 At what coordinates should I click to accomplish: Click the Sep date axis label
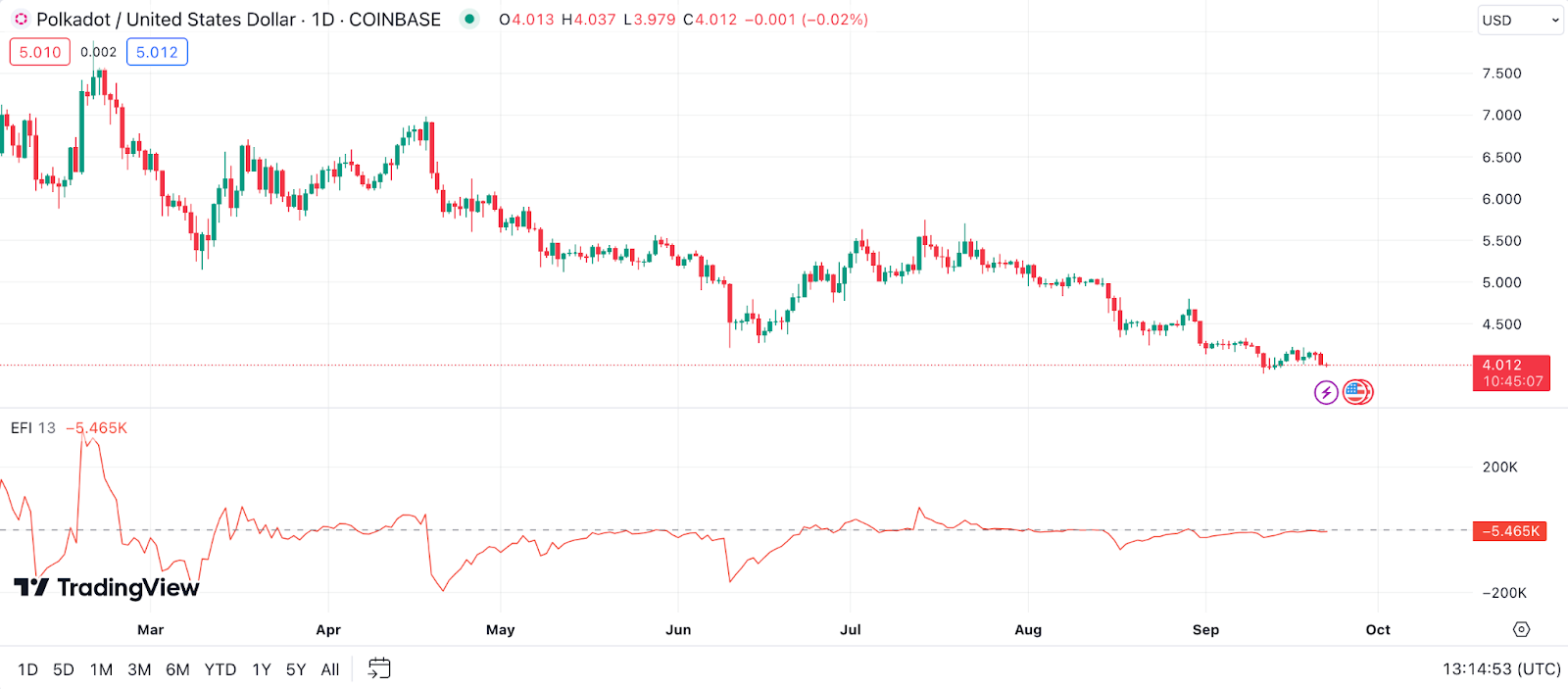(1206, 630)
